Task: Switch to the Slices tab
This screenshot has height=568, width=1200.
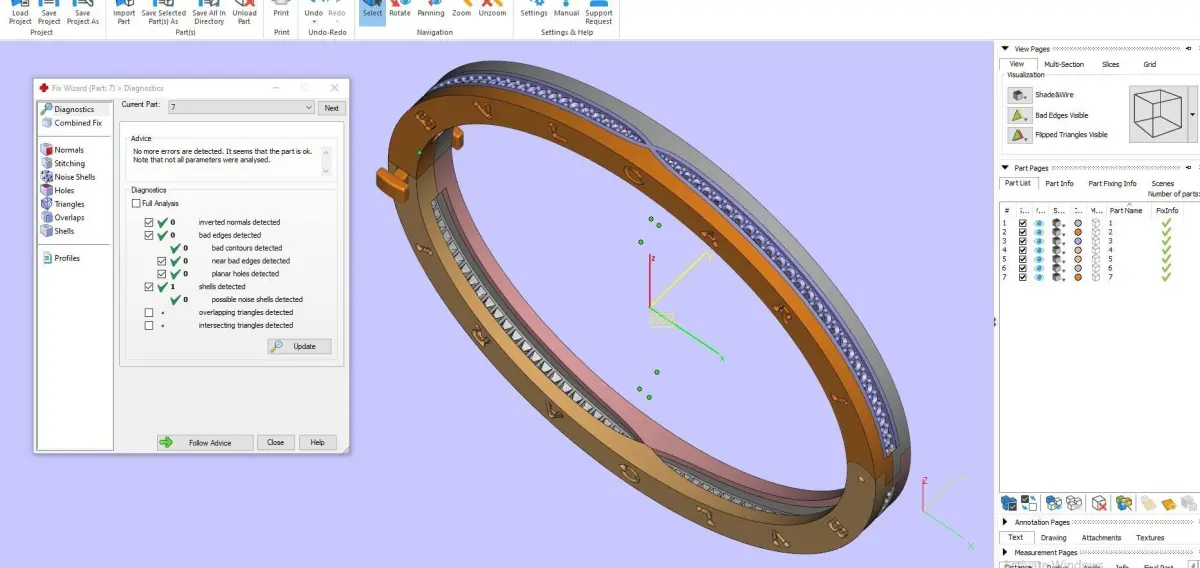Action: 1111,64
